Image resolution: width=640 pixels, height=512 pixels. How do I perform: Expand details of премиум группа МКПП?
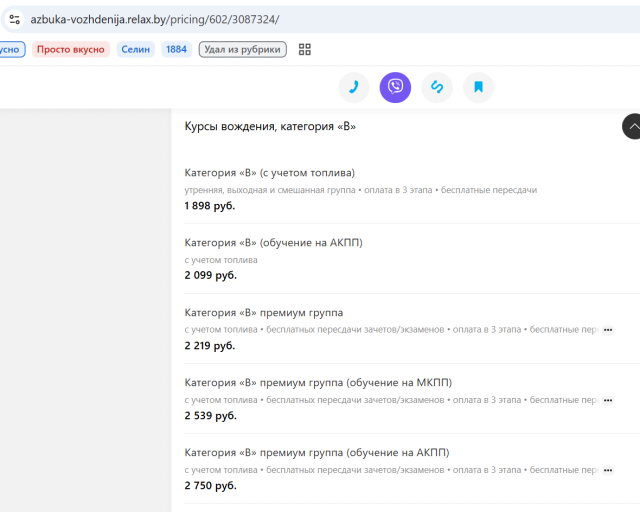pos(608,400)
